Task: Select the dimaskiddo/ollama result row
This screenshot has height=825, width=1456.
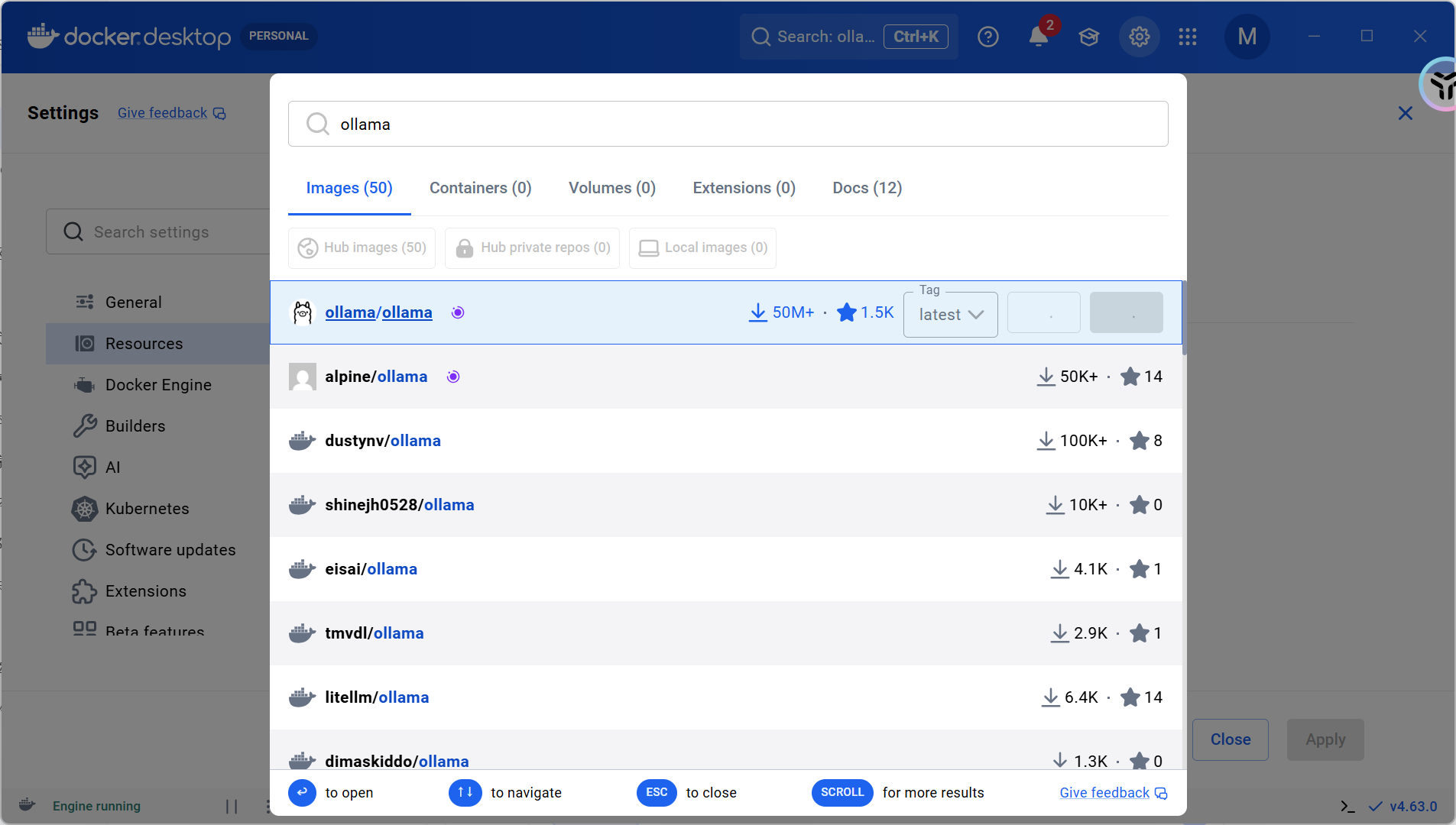Action: [726, 750]
